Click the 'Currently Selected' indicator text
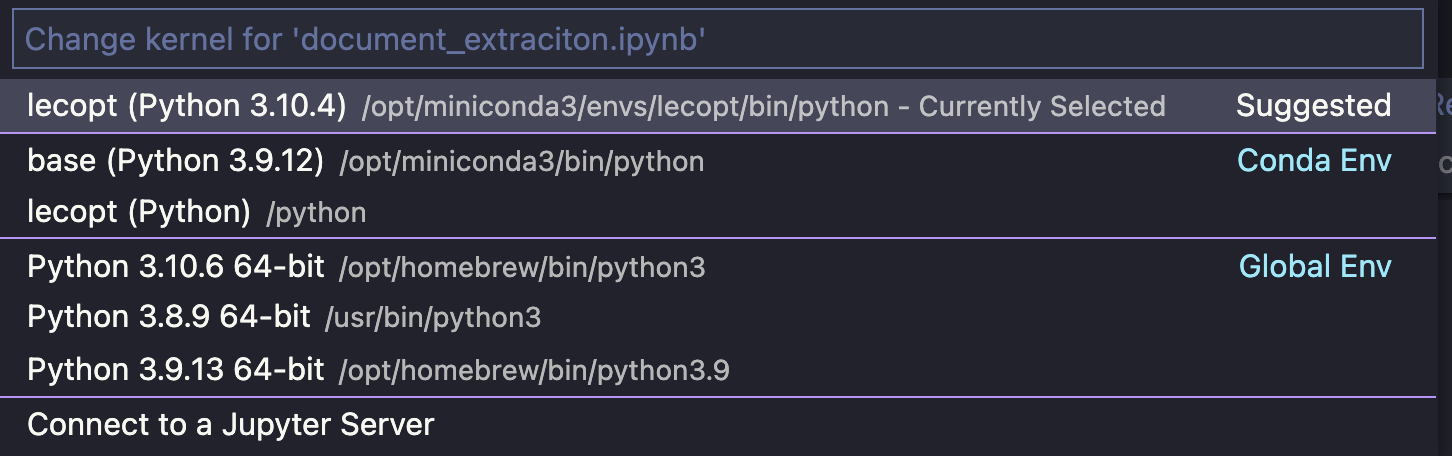 (x=1042, y=107)
